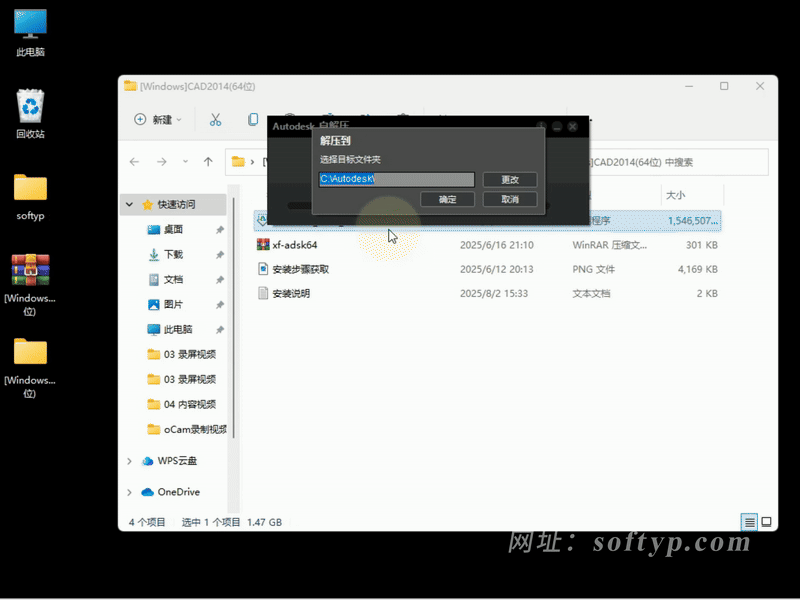Unpin 文档 pin icon
800x600 pixels.
coord(220,280)
